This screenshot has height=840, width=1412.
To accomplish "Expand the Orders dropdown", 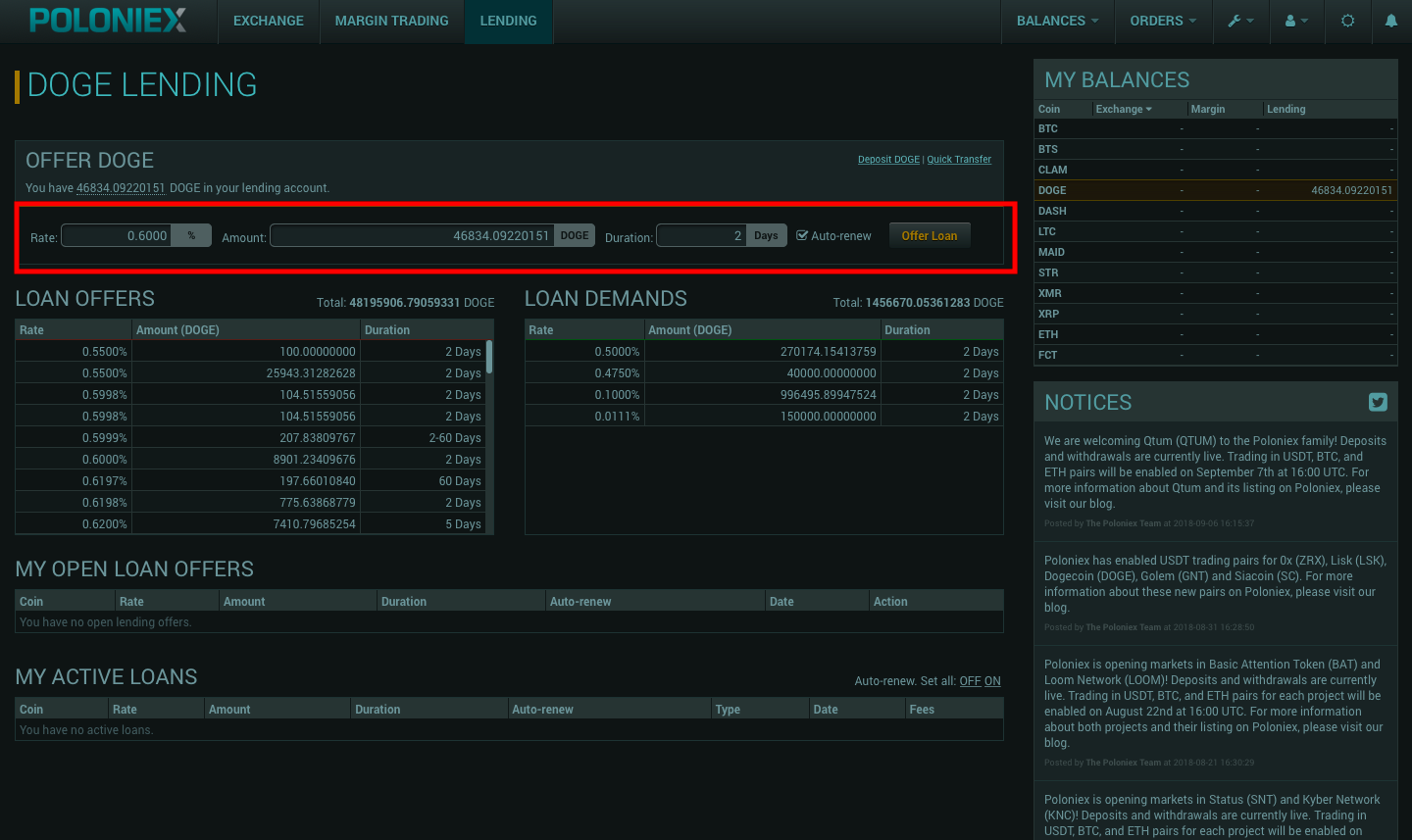I will 1163,21.
